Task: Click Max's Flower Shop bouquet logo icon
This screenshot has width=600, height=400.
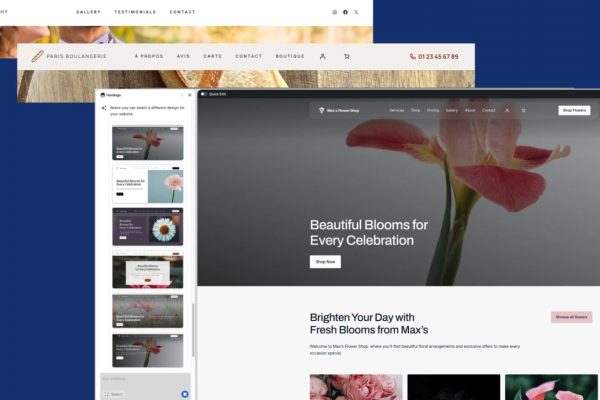Action: 321,110
